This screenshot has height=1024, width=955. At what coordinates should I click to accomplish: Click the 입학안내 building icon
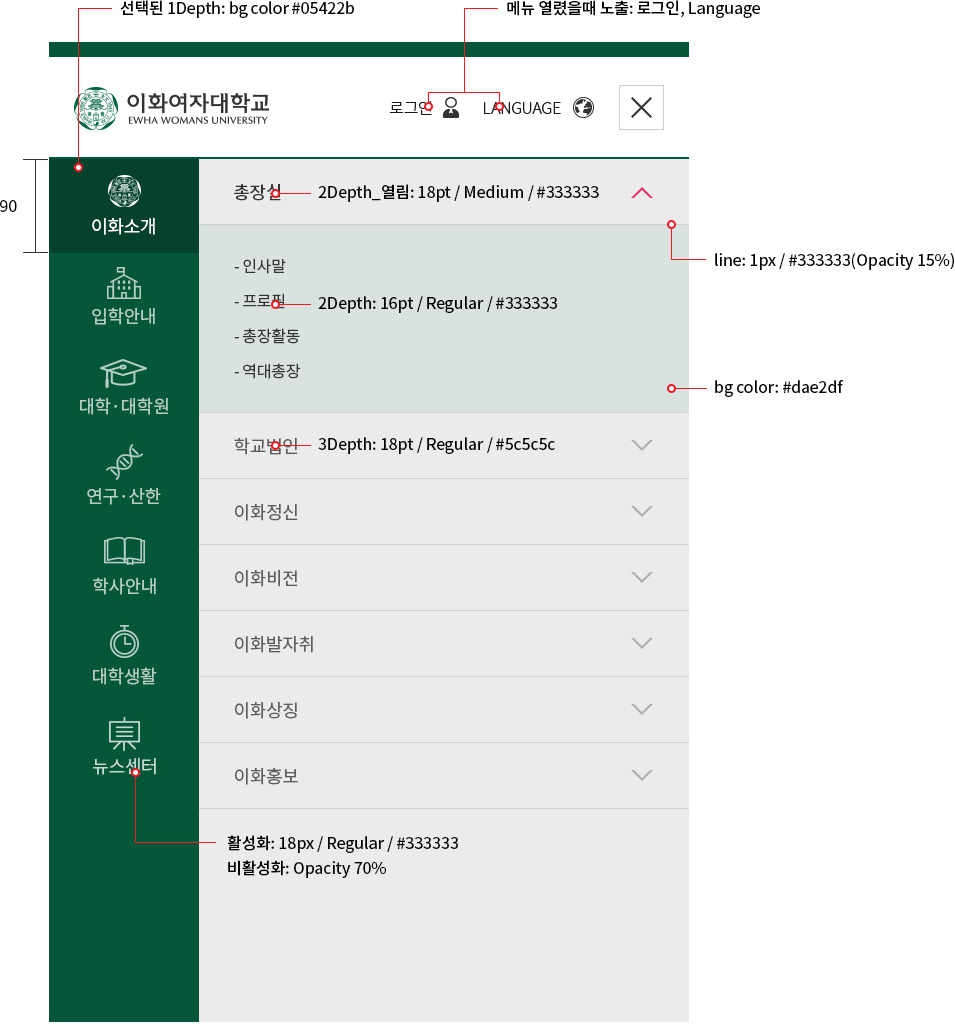(124, 283)
